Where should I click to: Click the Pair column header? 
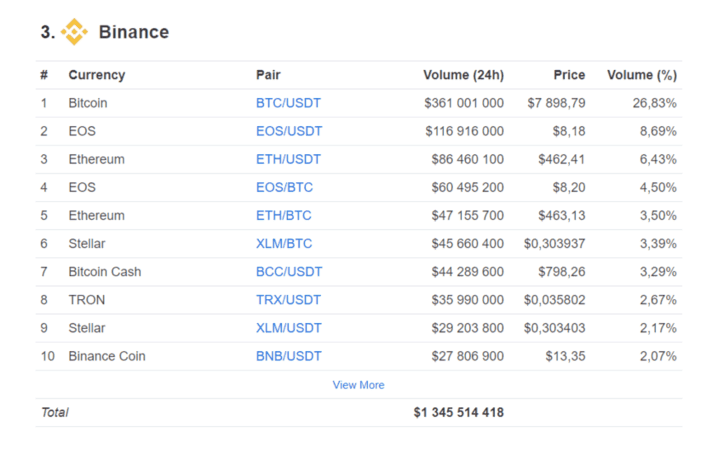[x=268, y=75]
